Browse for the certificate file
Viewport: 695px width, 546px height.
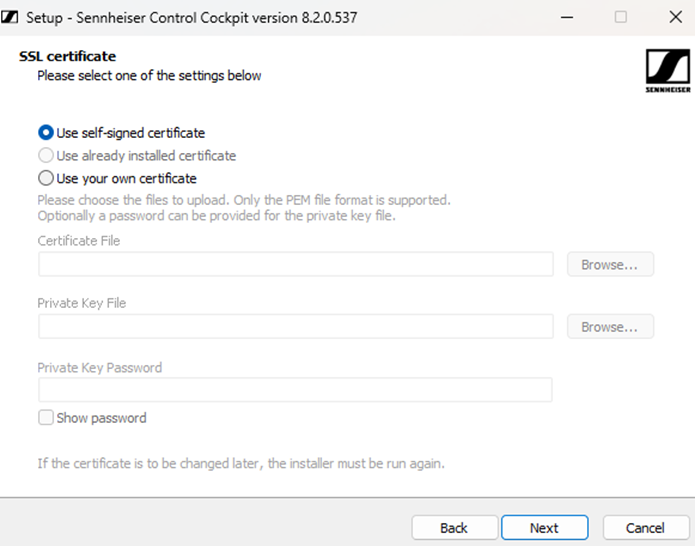coord(610,265)
